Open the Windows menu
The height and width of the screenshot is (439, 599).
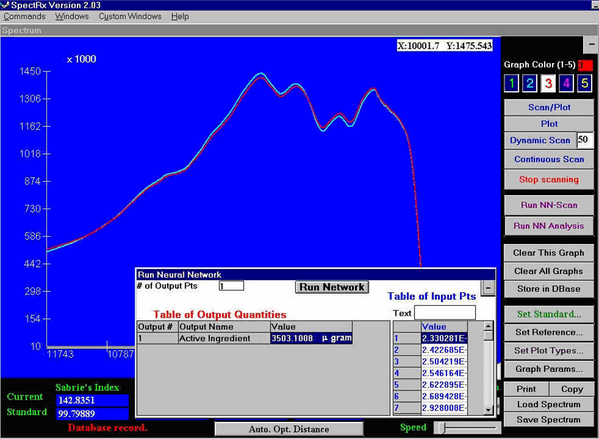pyautogui.click(x=72, y=16)
